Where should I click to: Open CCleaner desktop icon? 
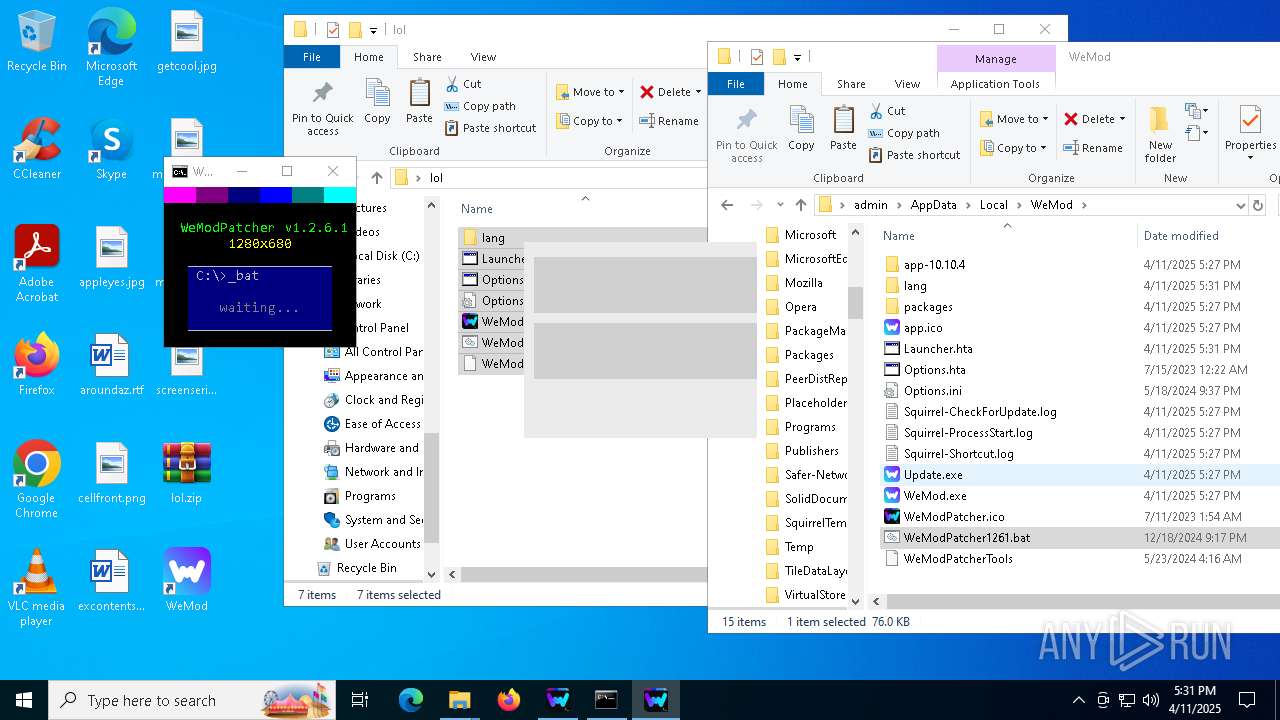pyautogui.click(x=37, y=149)
